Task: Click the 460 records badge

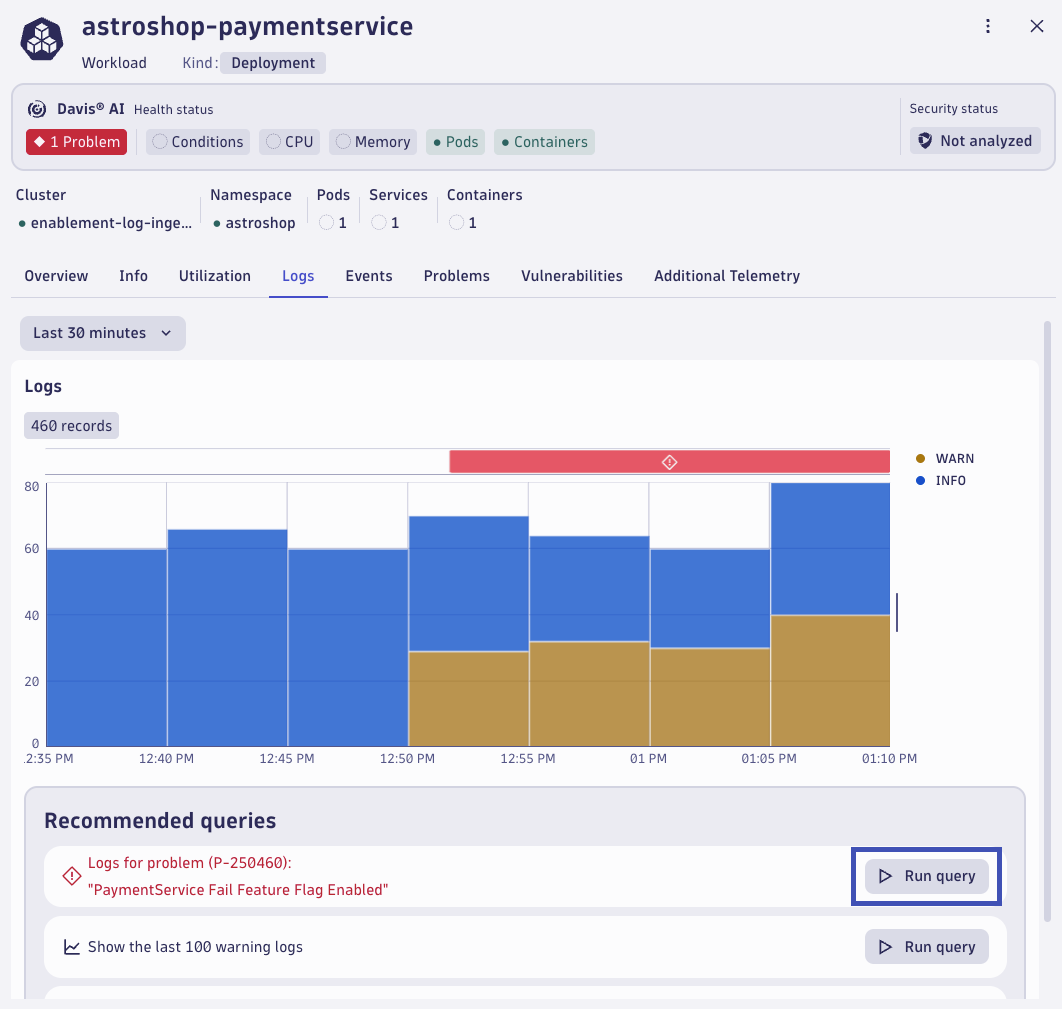Action: pos(71,426)
